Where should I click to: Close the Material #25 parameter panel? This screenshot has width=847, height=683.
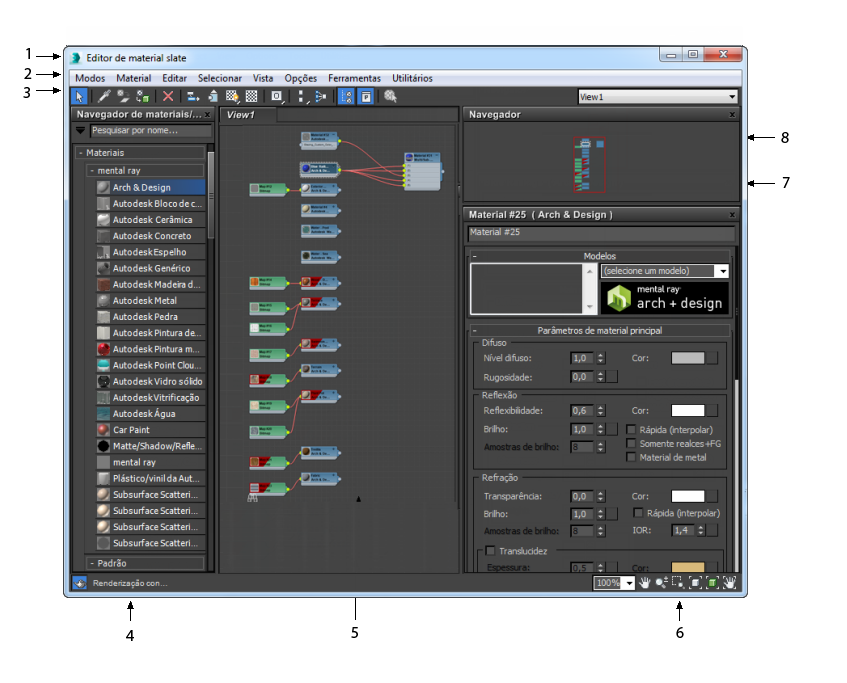click(x=732, y=215)
